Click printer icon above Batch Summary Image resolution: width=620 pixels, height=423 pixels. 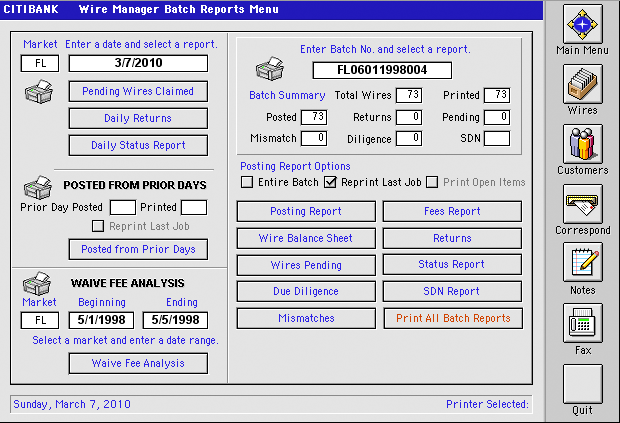(269, 68)
